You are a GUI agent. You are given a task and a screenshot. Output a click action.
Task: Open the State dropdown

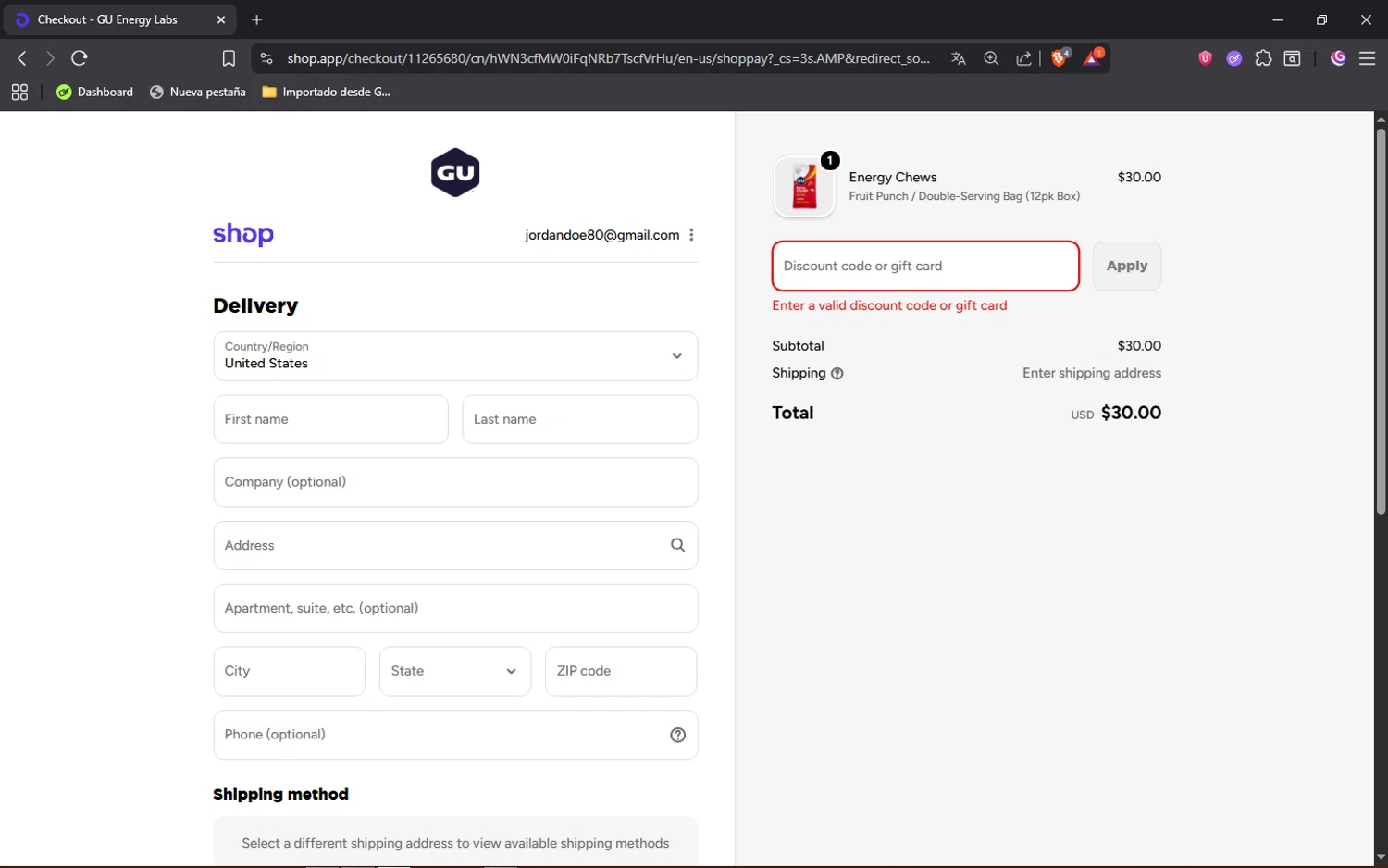pos(455,671)
